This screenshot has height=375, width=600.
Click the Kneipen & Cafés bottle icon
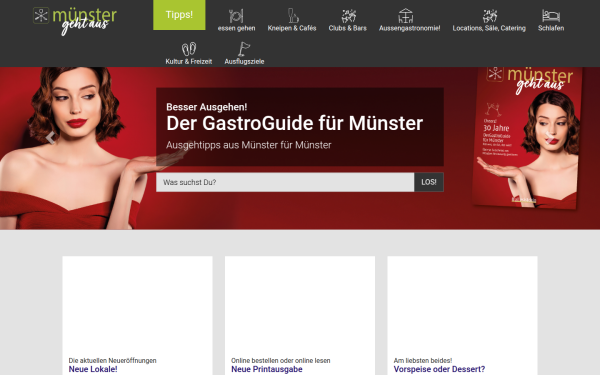tap(293, 16)
